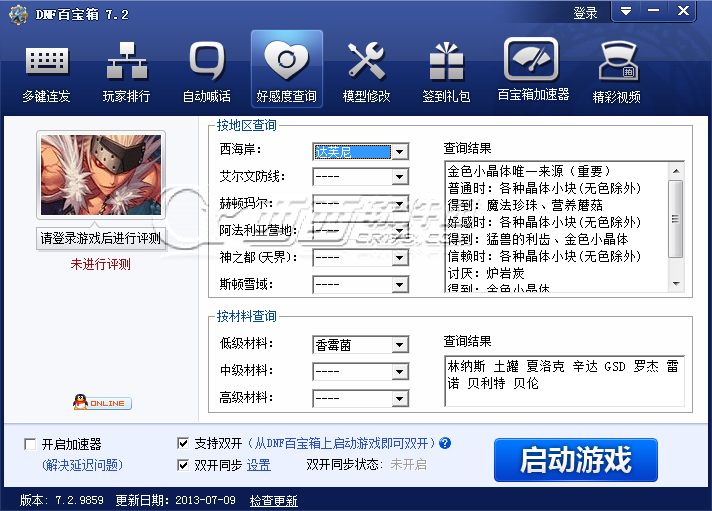
Task: Click the 请登录游戏后进行评测 button
Action: tap(101, 238)
